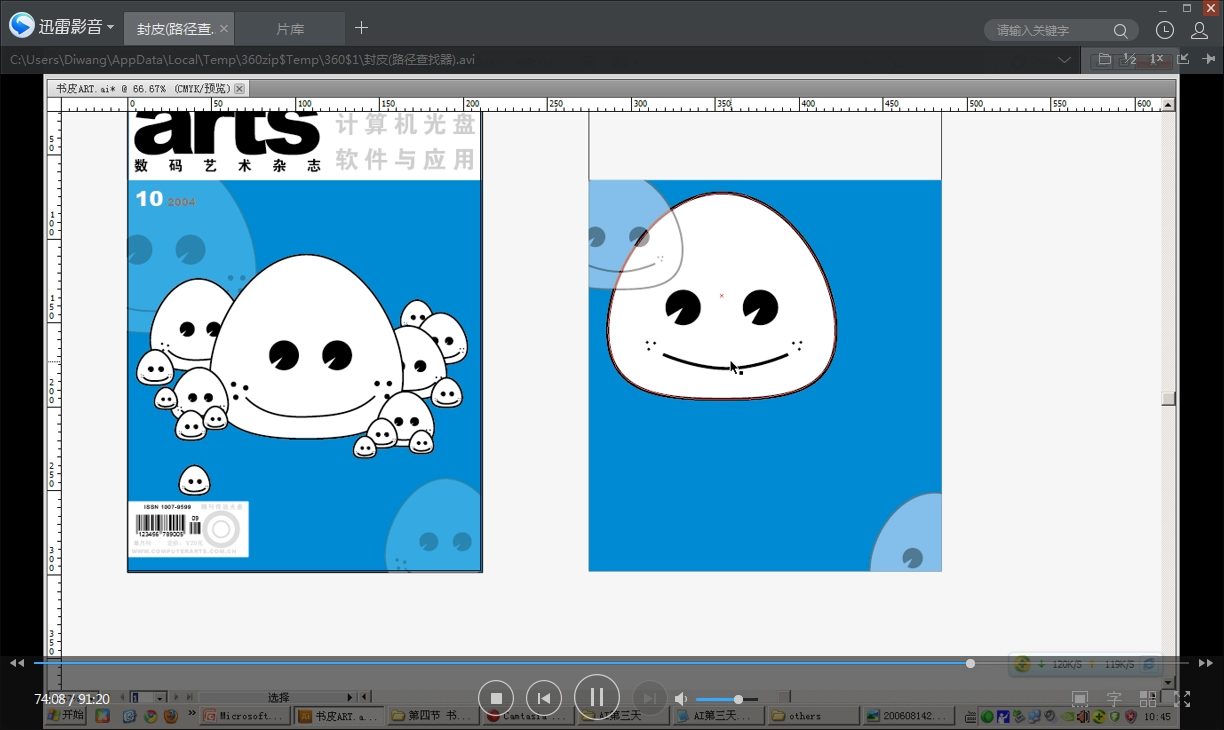The width and height of the screenshot is (1224, 730).
Task: Select the 封皮(路径查... video tab
Action: pos(175,28)
